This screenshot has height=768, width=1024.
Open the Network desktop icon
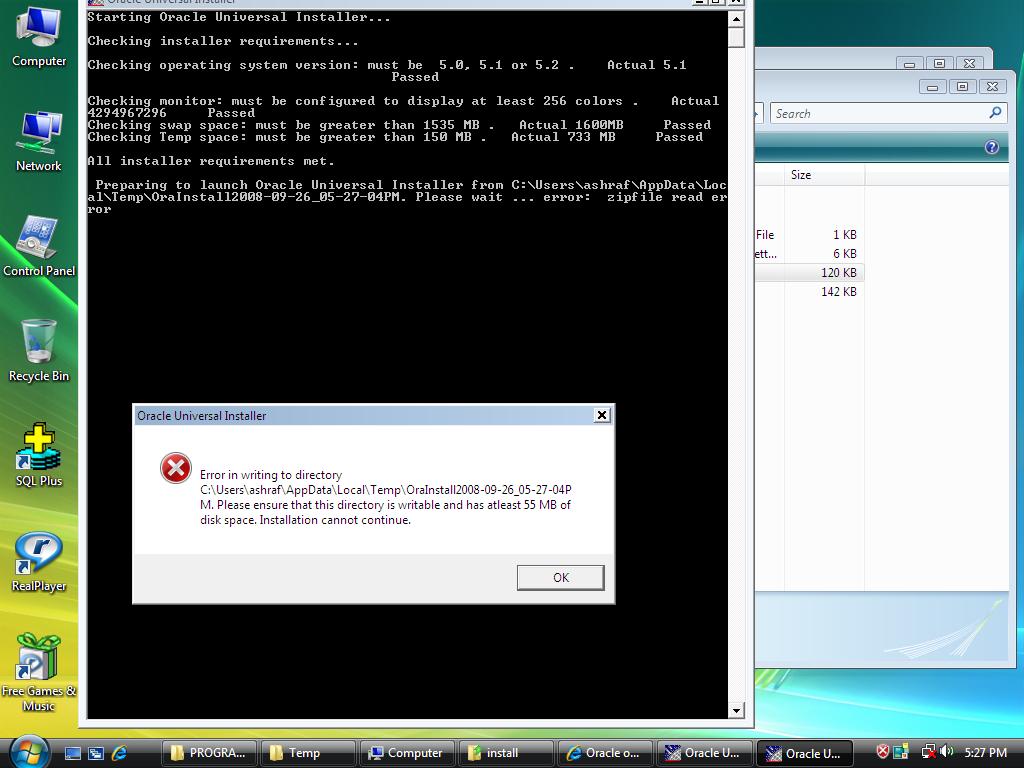coord(39,141)
